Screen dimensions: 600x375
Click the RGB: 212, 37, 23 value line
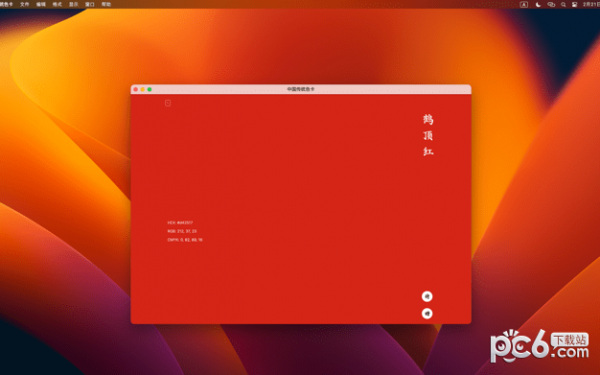[182, 231]
